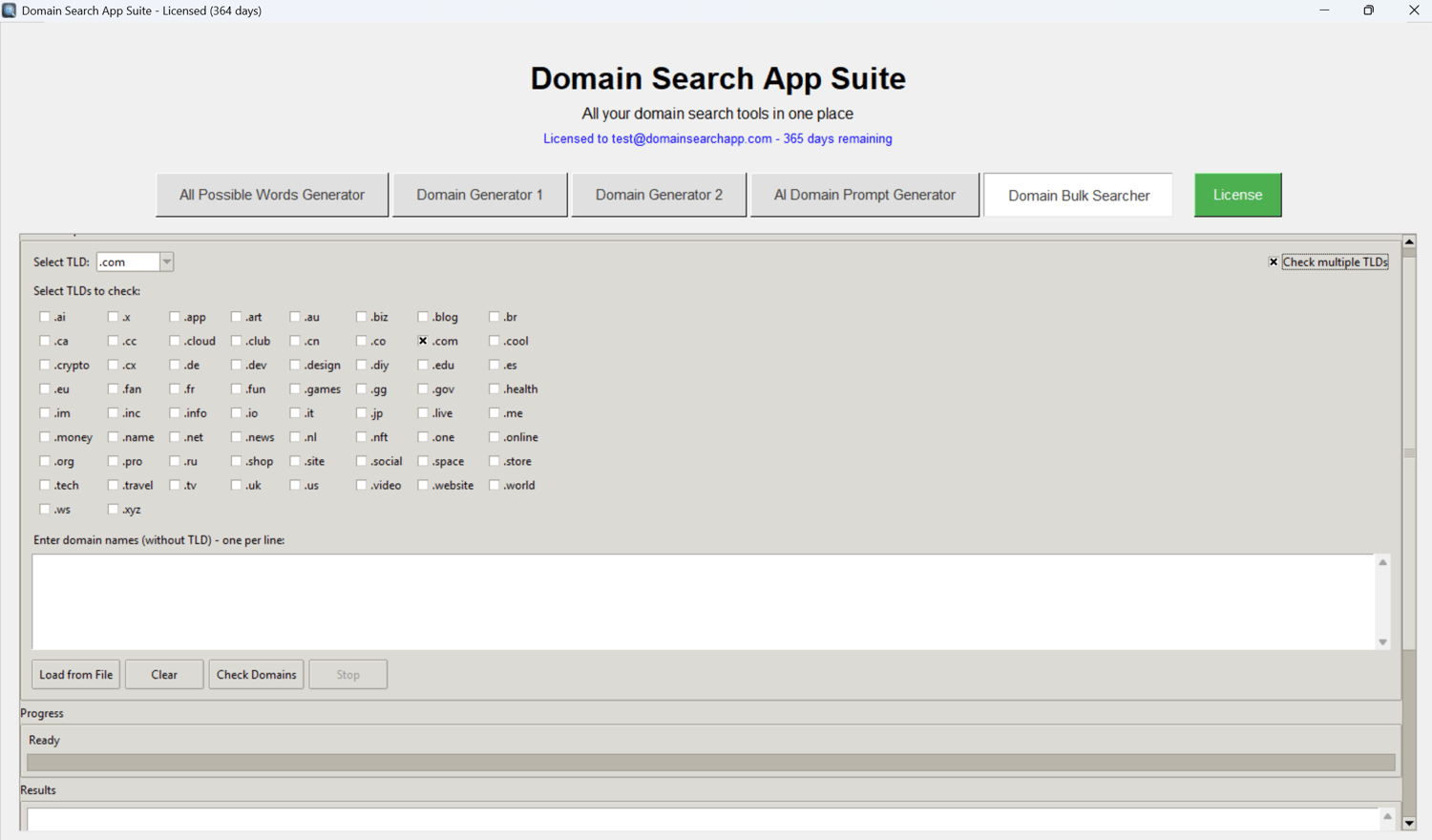Check the .store TLD checkbox
The height and width of the screenshot is (840, 1432).
(x=495, y=461)
